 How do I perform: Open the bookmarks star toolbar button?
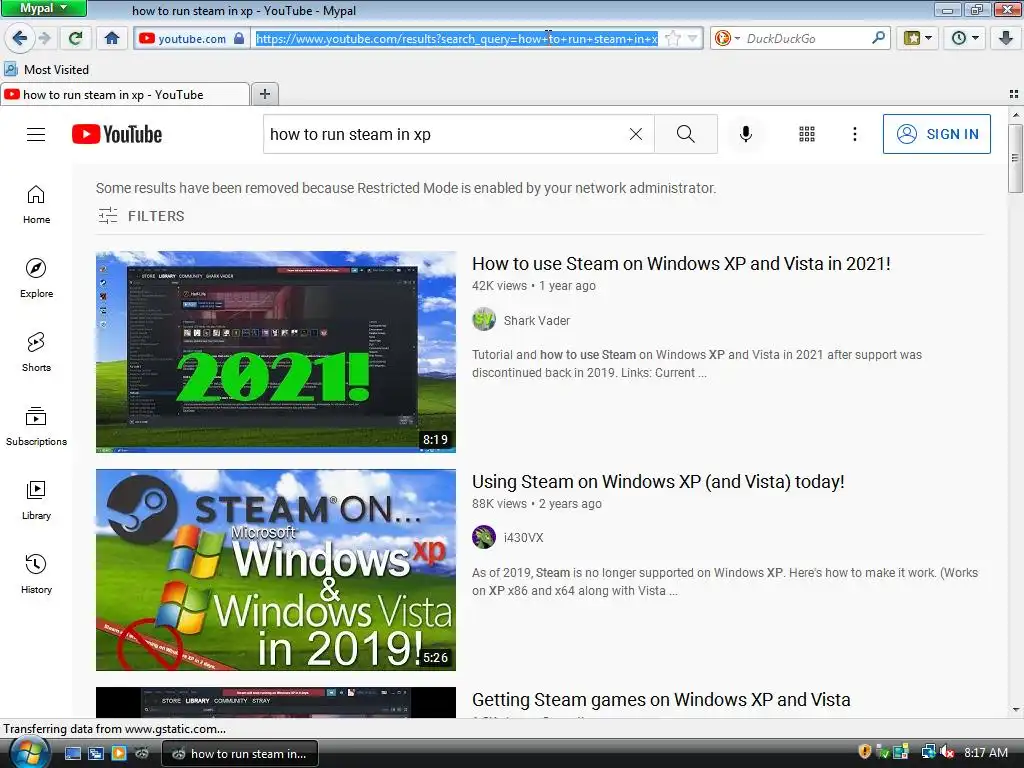coord(912,39)
